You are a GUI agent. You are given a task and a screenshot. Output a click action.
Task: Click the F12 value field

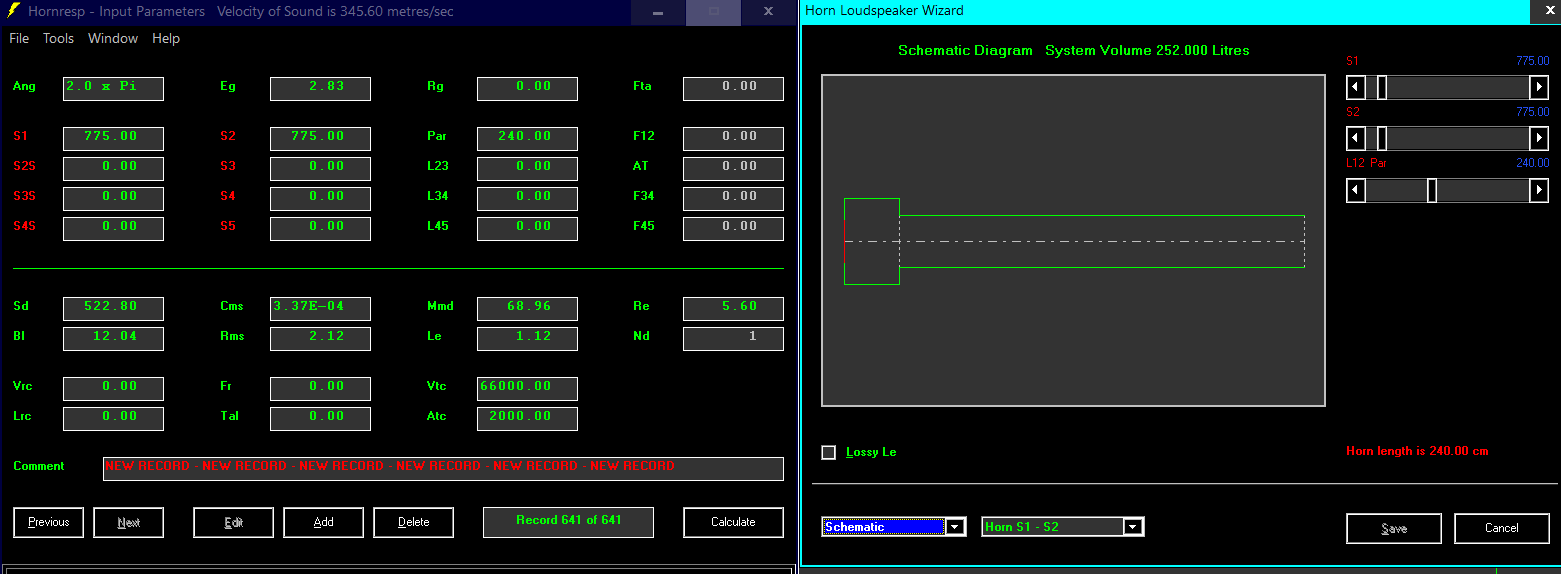tap(733, 138)
